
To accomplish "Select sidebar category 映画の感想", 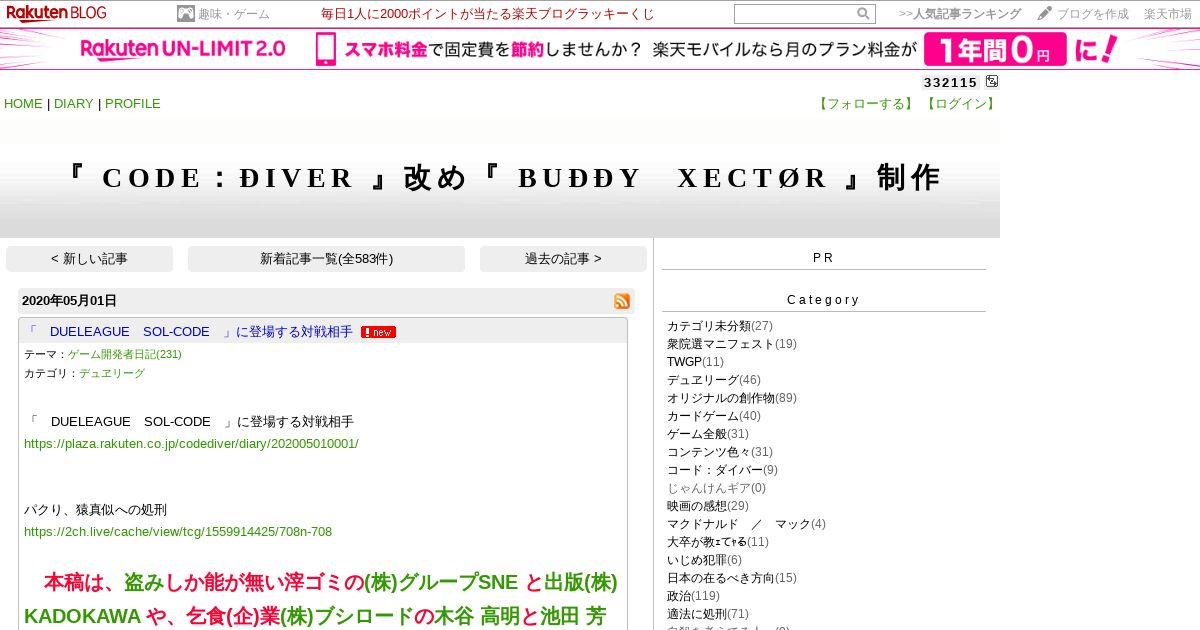I will (696, 506).
